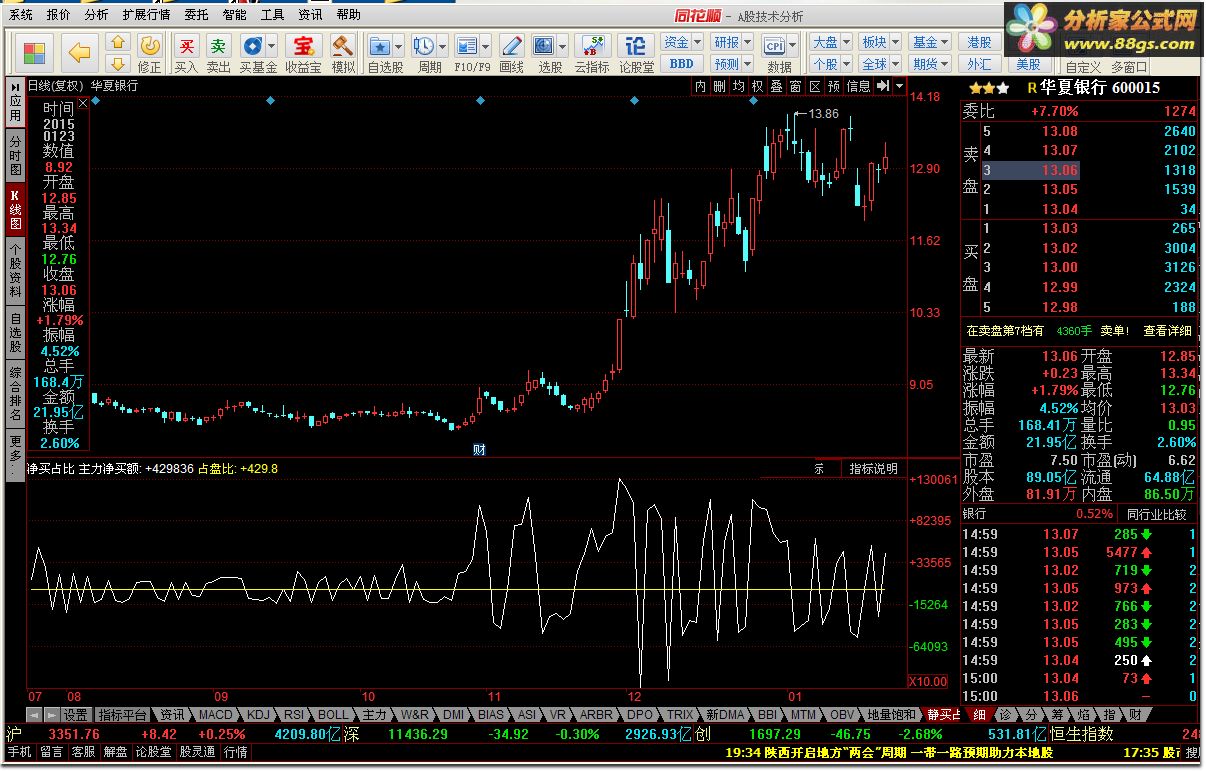Click the 美股 button
This screenshot has width=1206, height=771.
1028,65
